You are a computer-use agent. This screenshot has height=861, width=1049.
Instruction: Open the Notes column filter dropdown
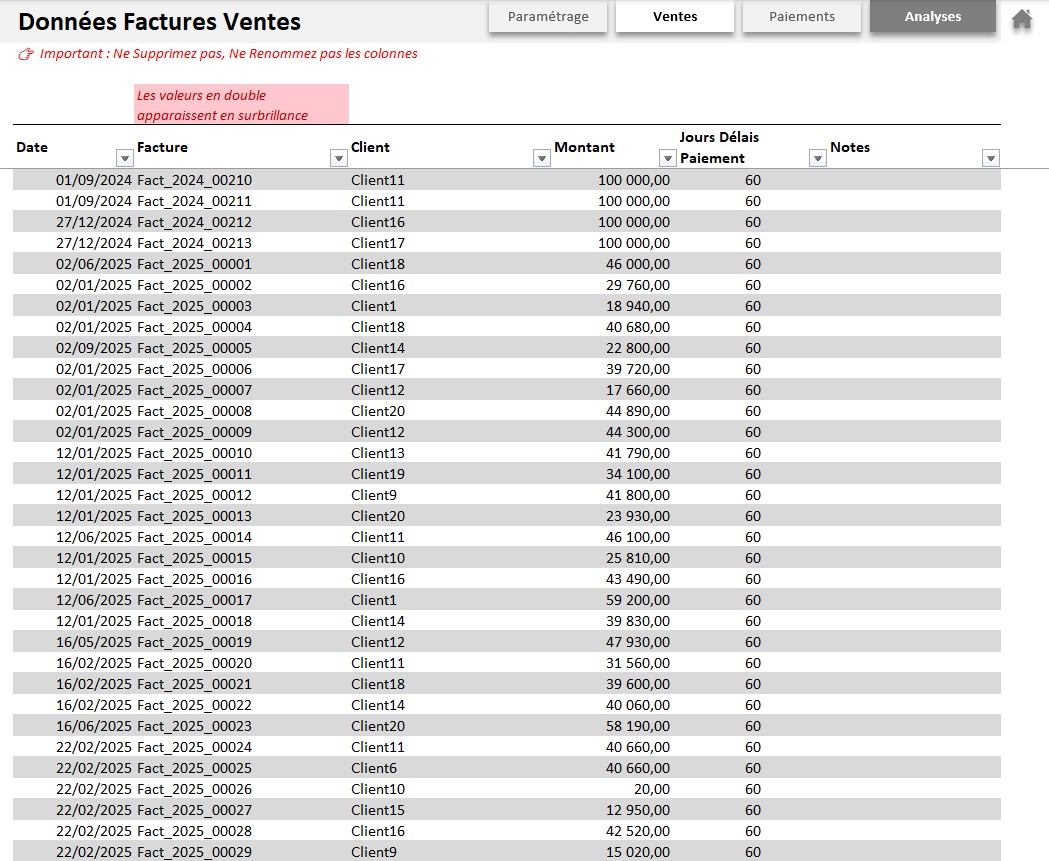click(x=990, y=158)
